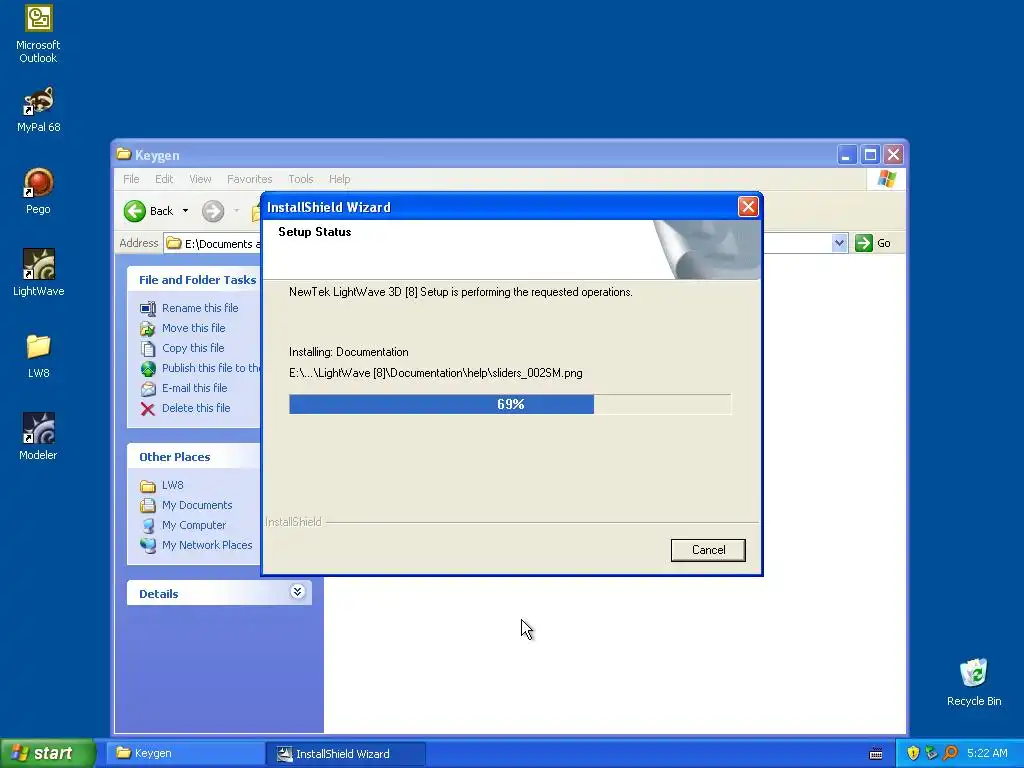Click the Setup Status heading
Image resolution: width=1024 pixels, height=768 pixels.
tap(315, 232)
